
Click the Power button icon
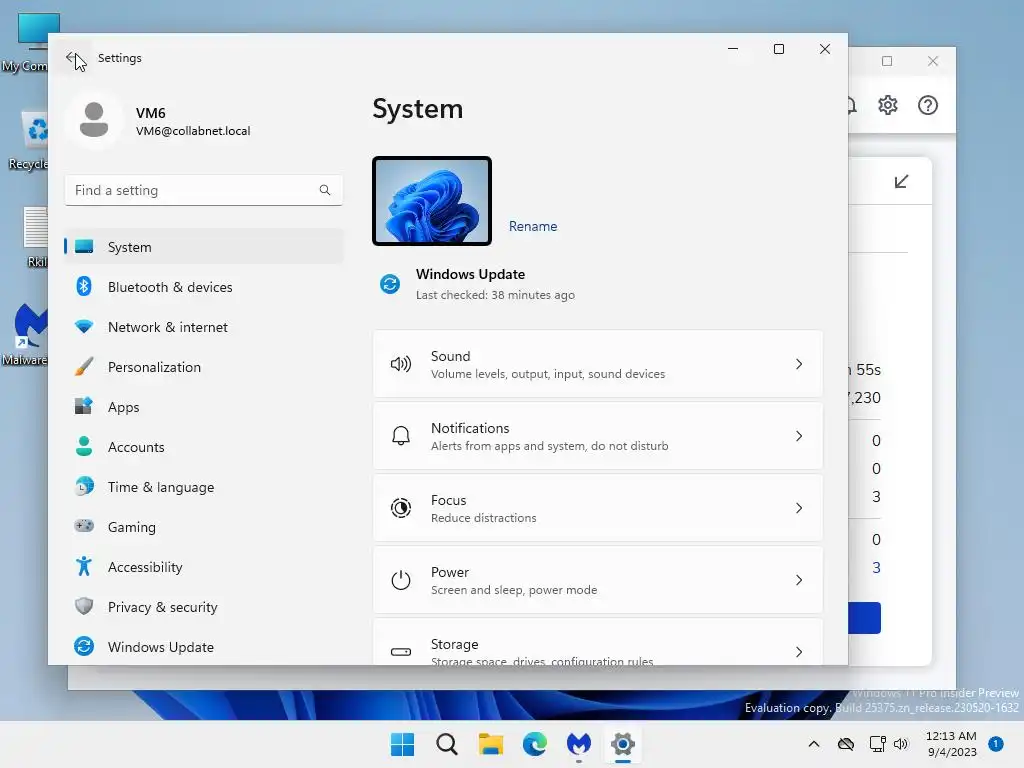tap(401, 580)
